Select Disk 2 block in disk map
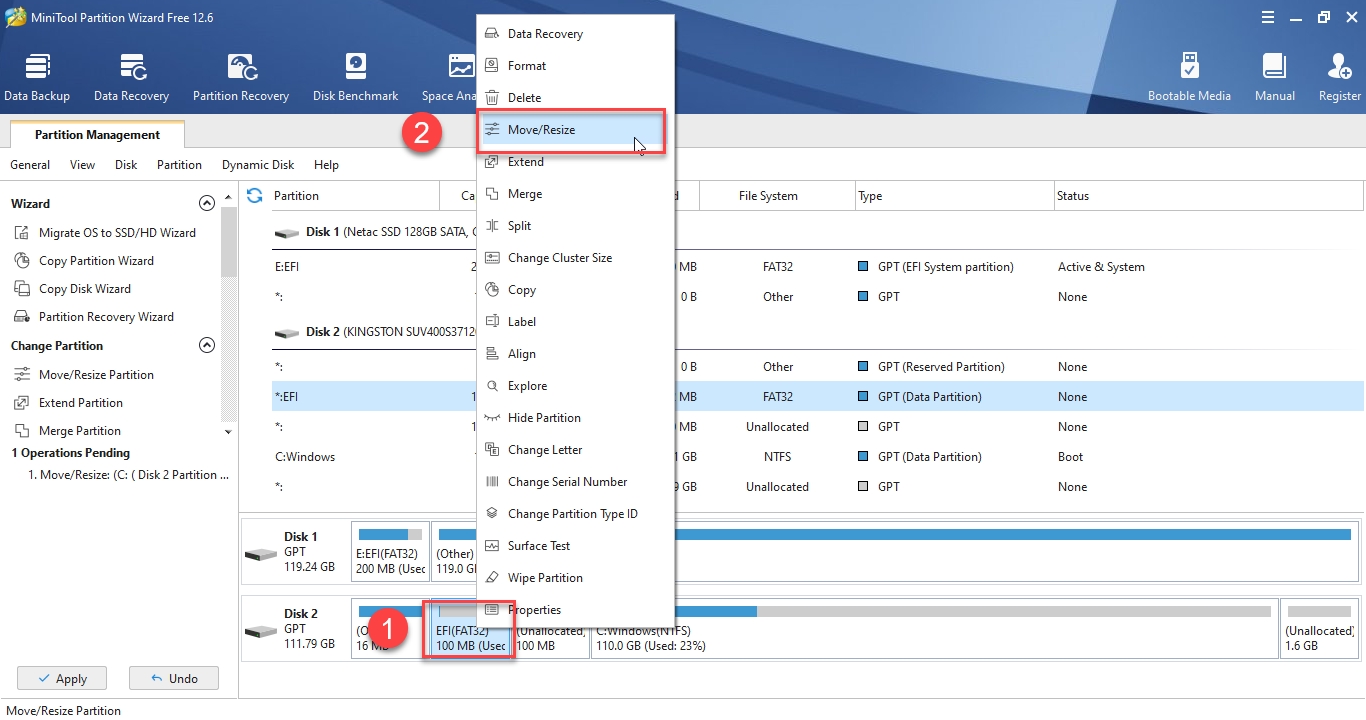1366x720 pixels. [294, 629]
